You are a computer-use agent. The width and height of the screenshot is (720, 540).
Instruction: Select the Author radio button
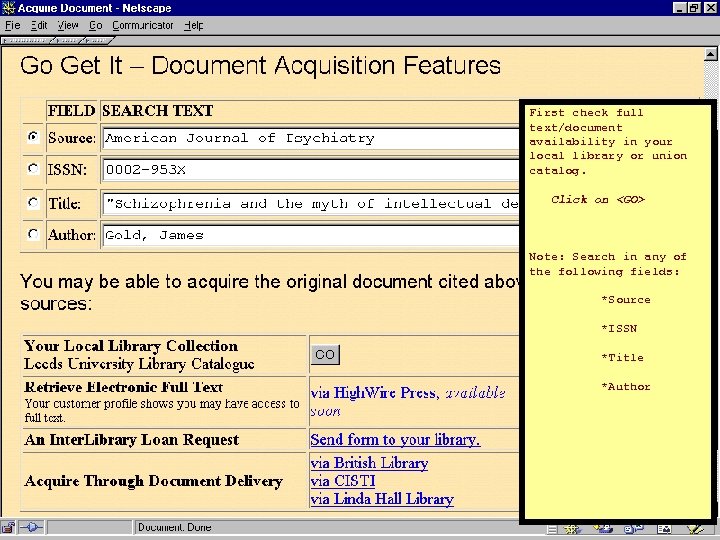[33, 234]
